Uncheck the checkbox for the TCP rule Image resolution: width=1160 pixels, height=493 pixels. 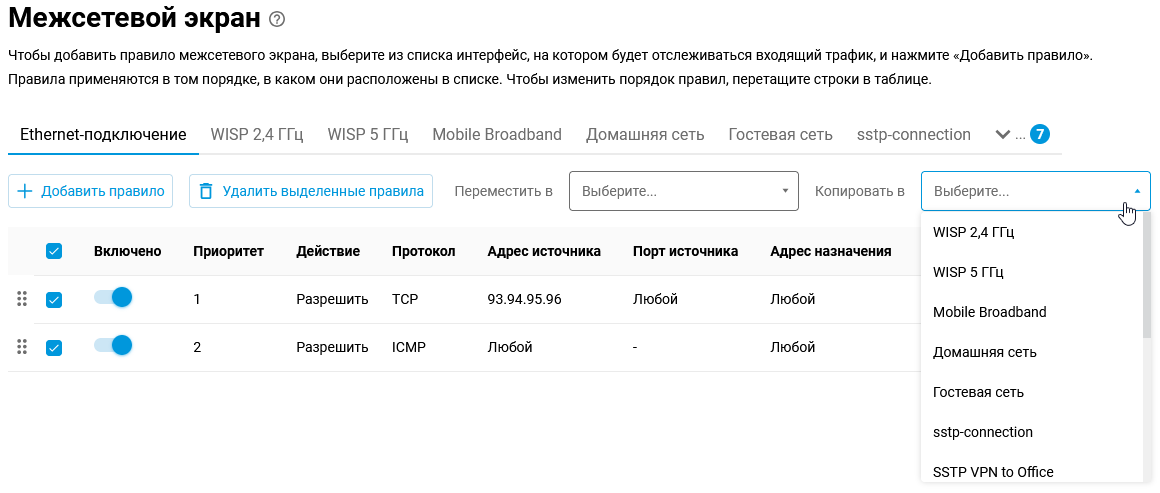(x=54, y=299)
